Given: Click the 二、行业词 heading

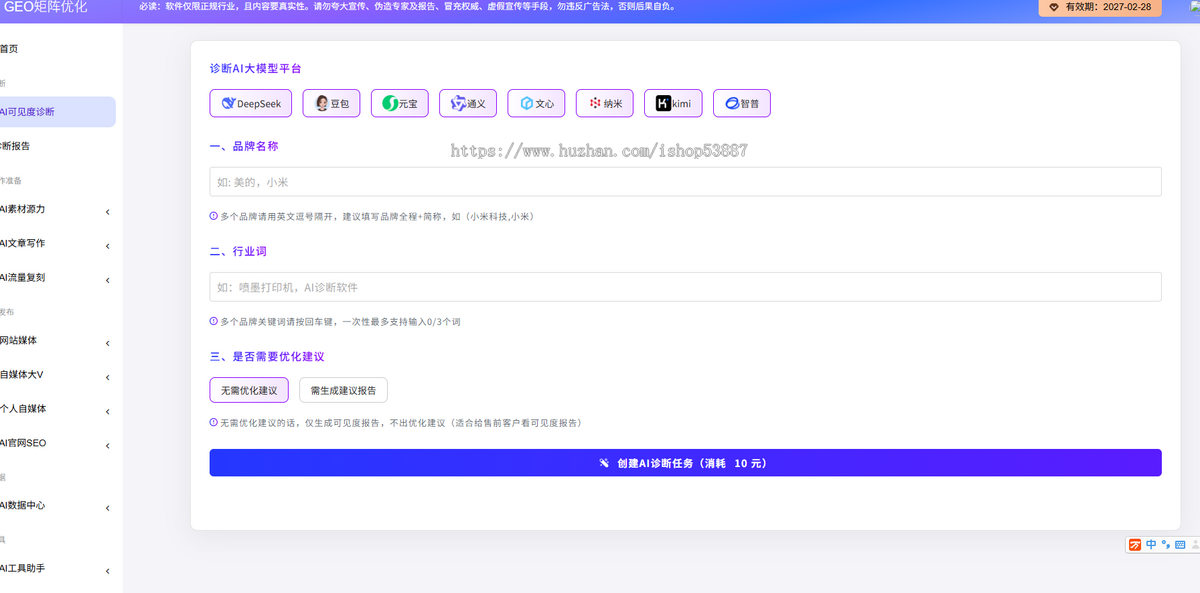Looking at the screenshot, I should [x=238, y=252].
